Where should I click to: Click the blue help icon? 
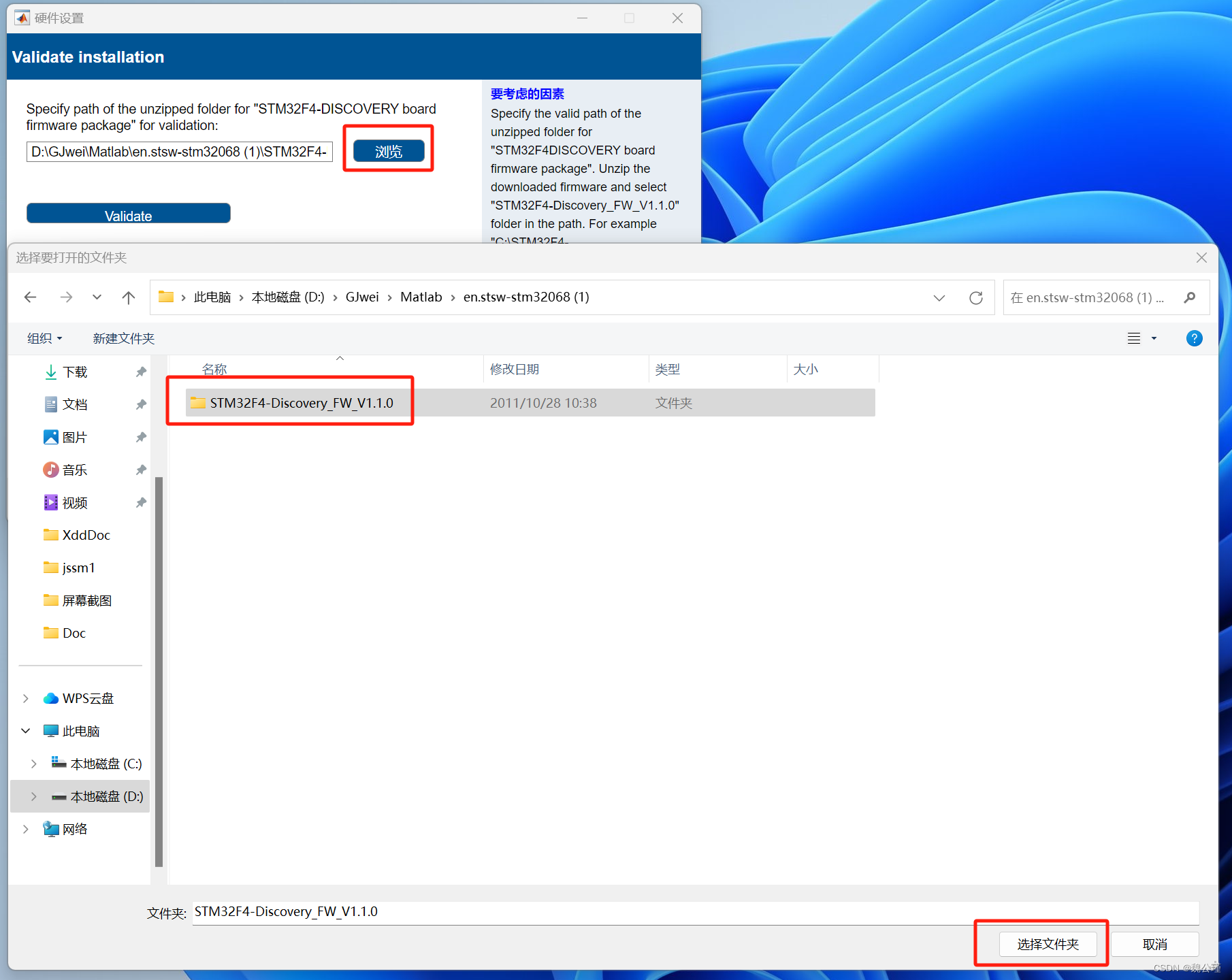pos(1194,338)
